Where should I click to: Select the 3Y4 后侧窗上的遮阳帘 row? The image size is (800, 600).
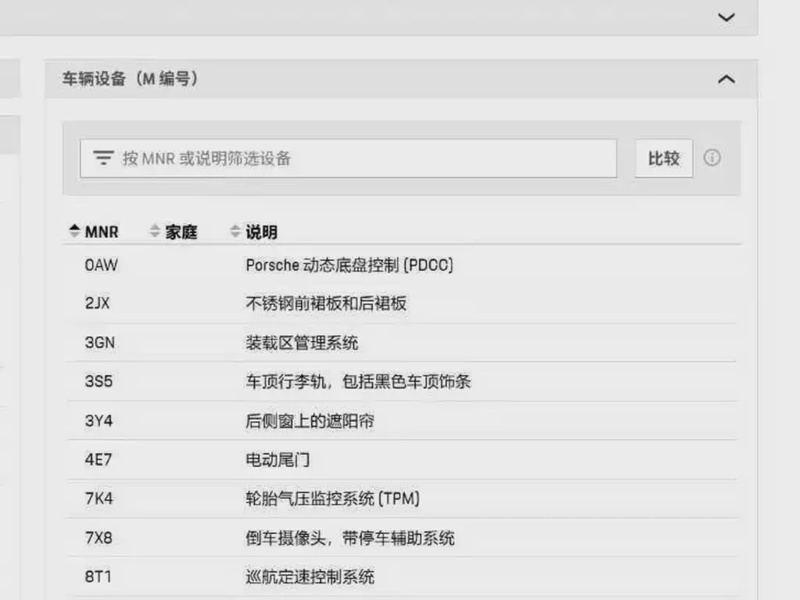click(x=400, y=421)
